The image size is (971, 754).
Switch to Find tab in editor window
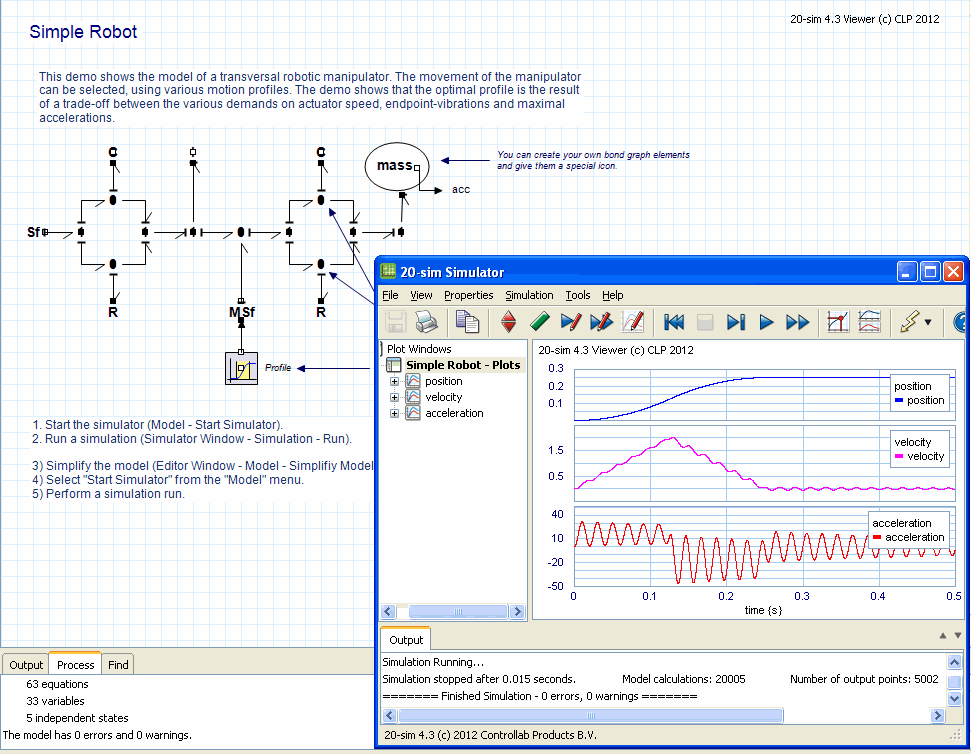pos(118,665)
